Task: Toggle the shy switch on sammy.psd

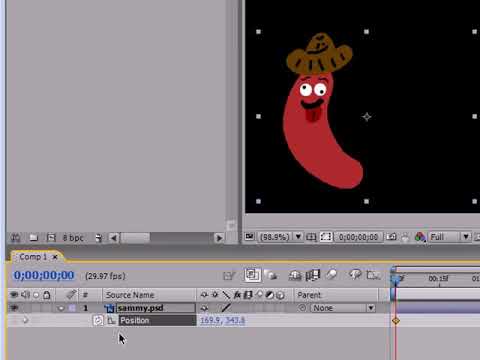Action: [x=204, y=308]
